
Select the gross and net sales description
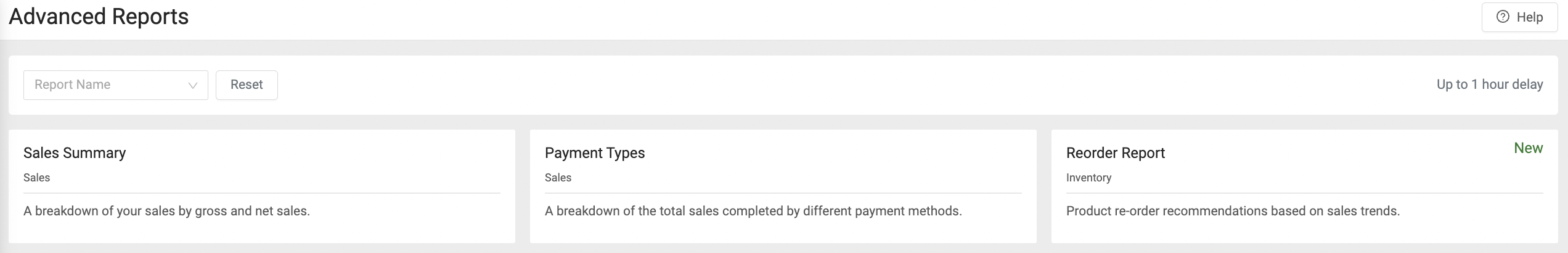(166, 211)
